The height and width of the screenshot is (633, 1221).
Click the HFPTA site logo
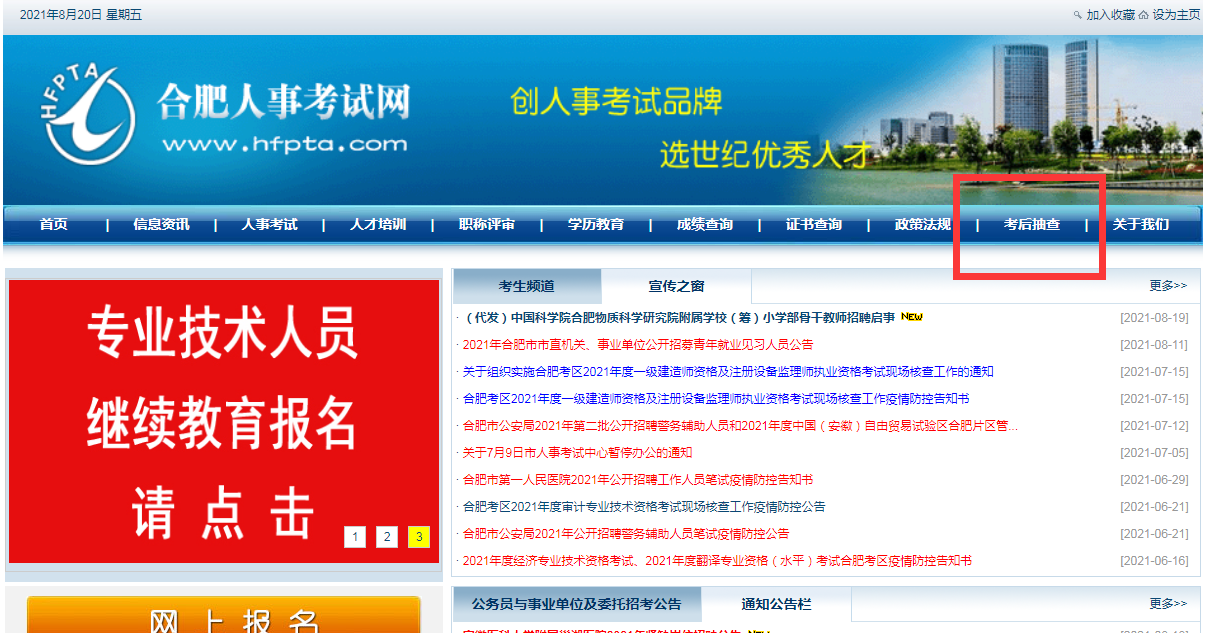[88, 114]
